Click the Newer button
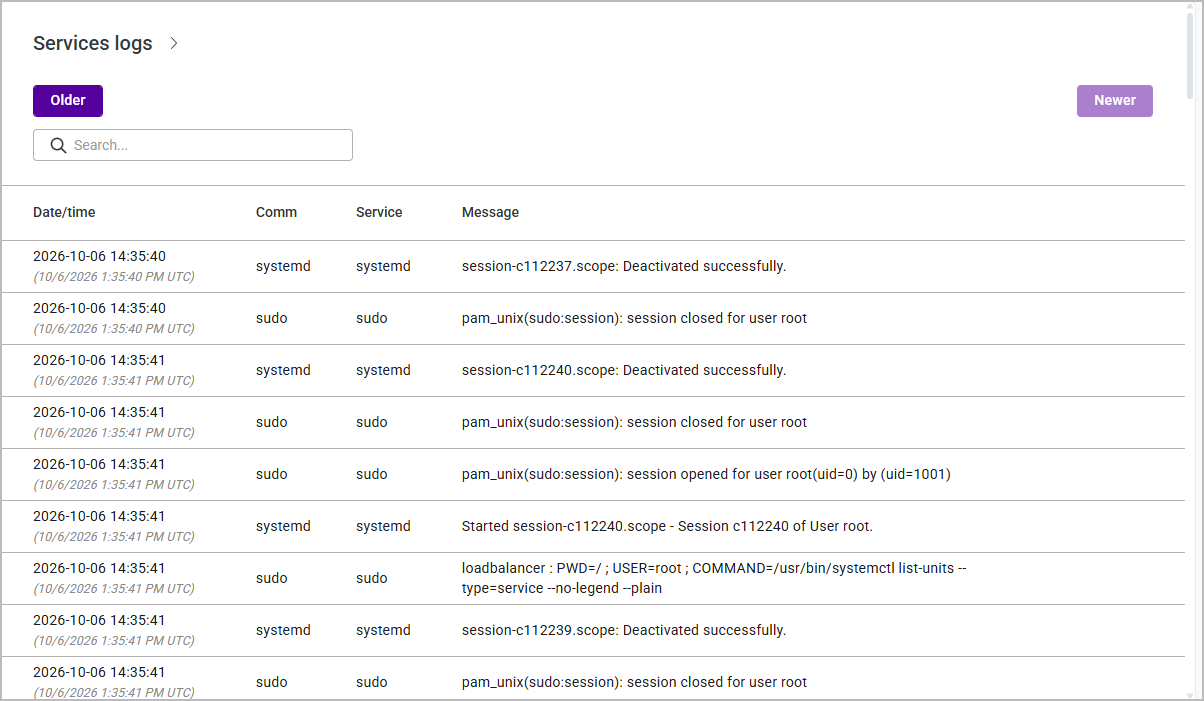 click(1114, 101)
